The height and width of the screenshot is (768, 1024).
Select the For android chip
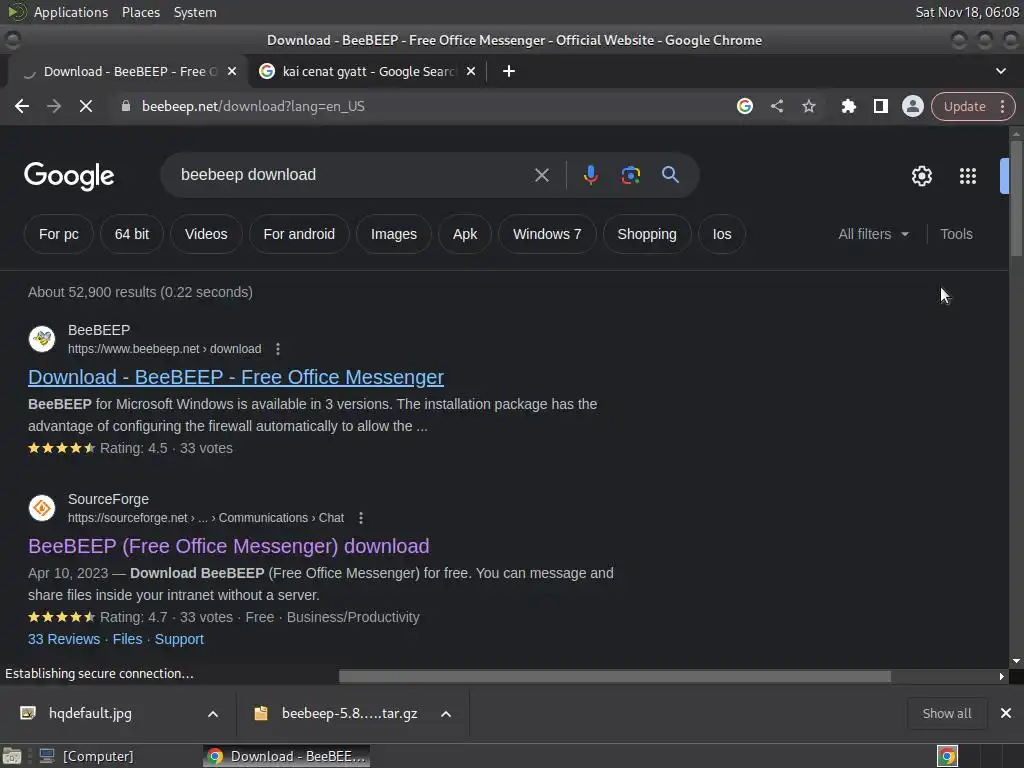[x=299, y=234]
